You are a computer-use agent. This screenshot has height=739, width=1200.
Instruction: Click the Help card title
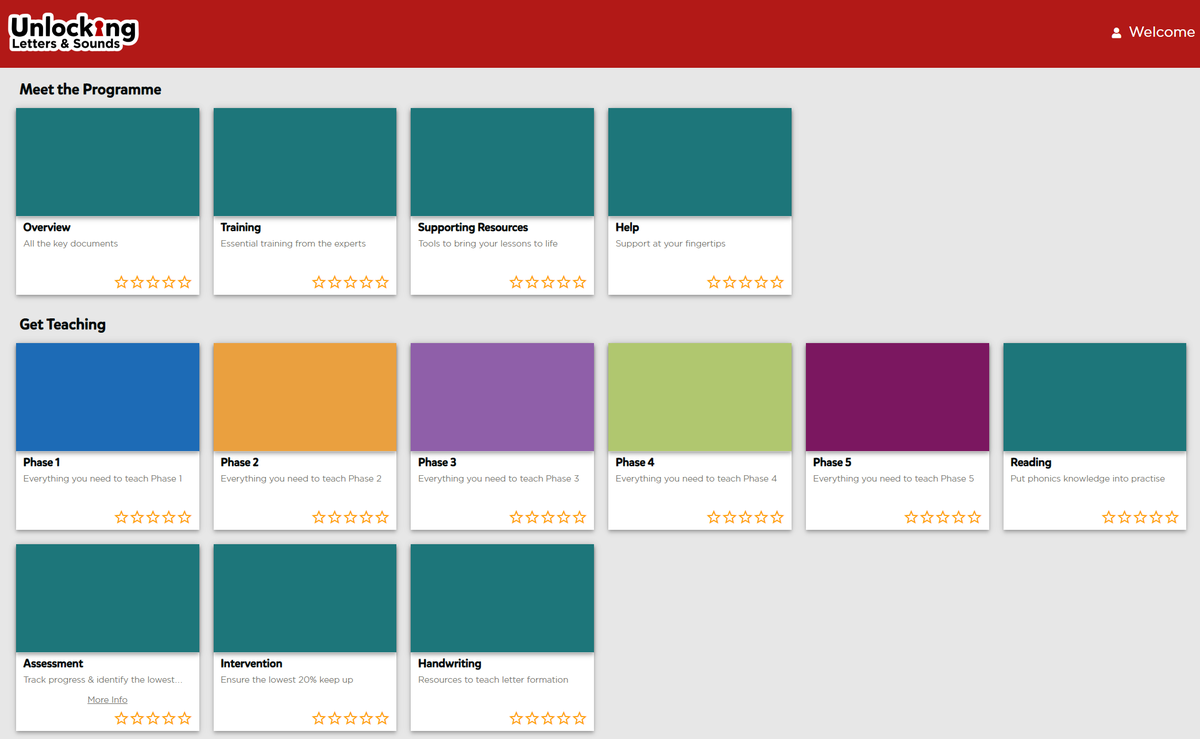point(627,228)
